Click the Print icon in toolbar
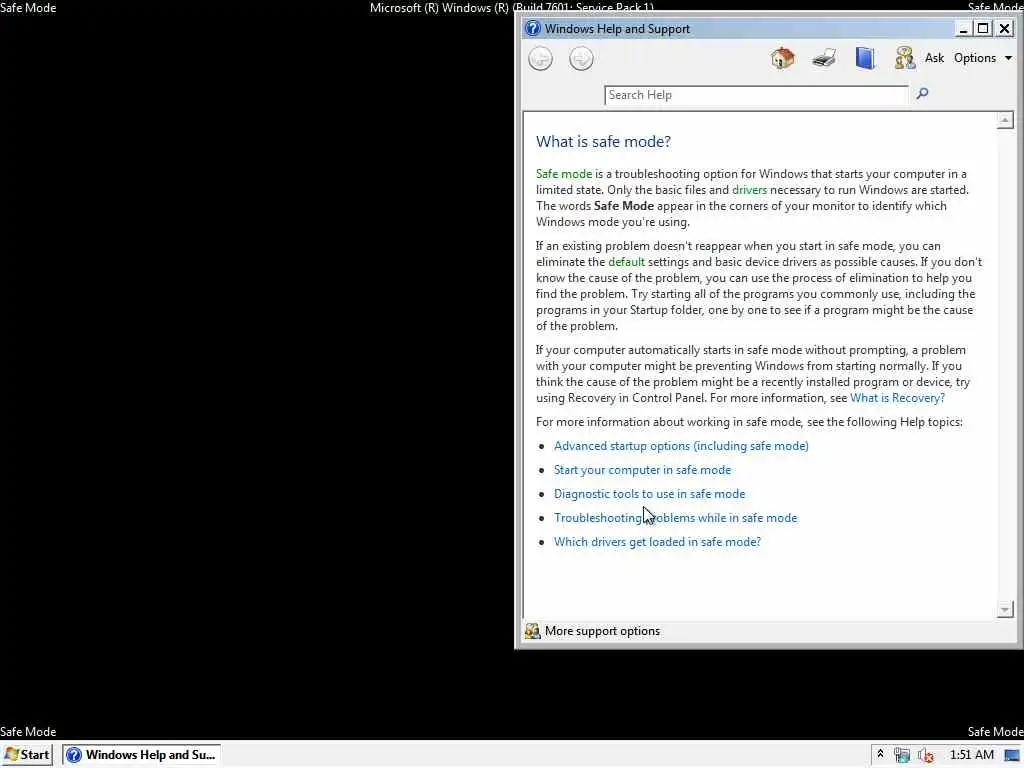 (824, 58)
